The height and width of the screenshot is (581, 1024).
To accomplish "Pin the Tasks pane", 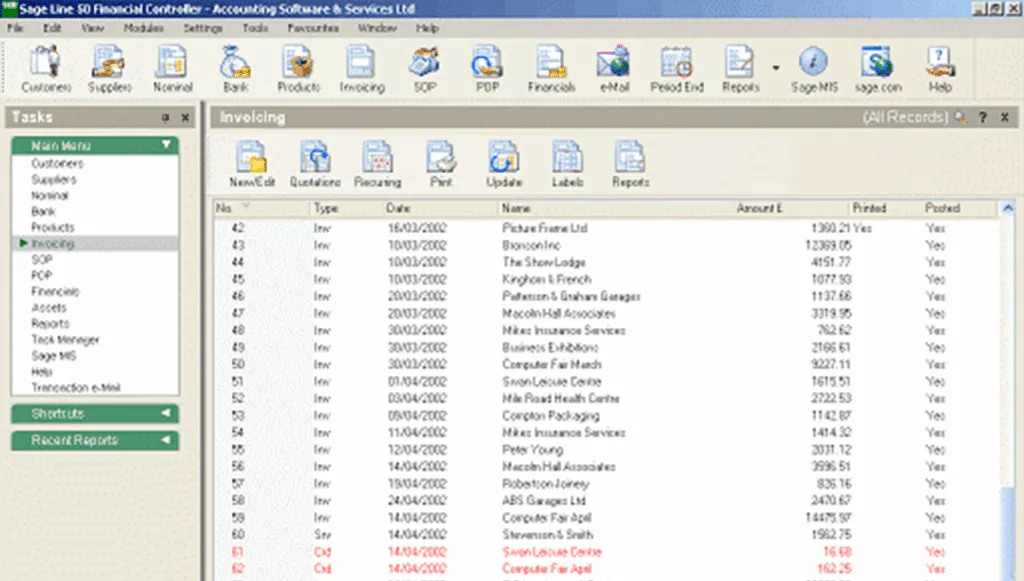I will 165,118.
